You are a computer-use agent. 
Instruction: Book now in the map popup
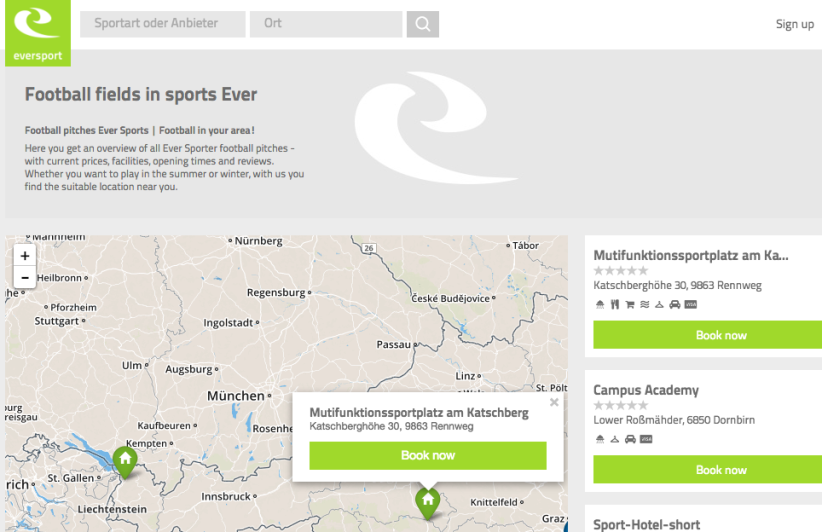(428, 455)
